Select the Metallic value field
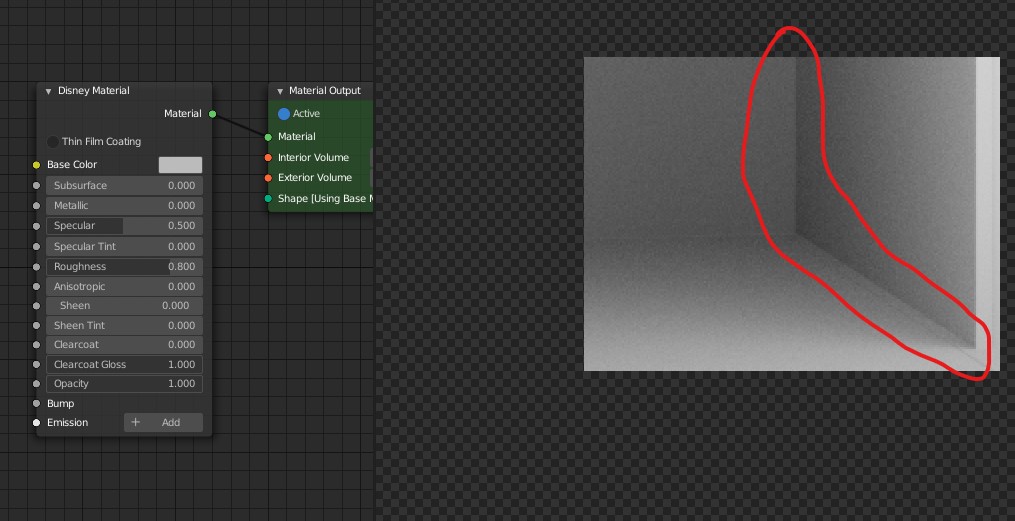Screen dimensions: 1015x521 (124, 206)
